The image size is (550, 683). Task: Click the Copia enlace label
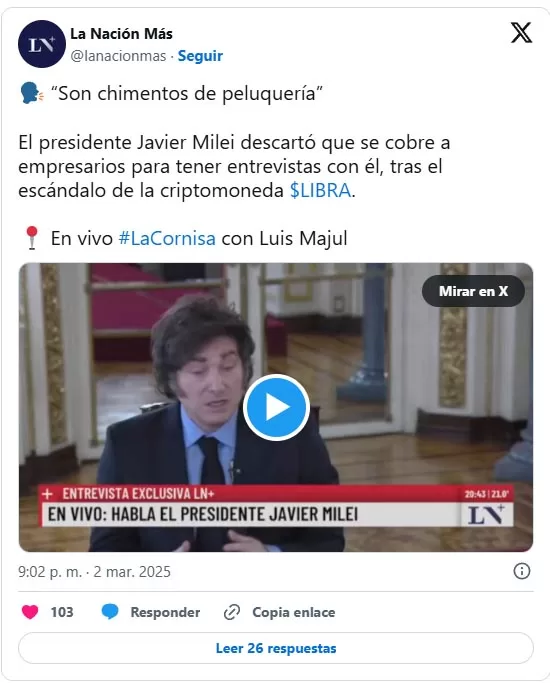pyautogui.click(x=294, y=612)
